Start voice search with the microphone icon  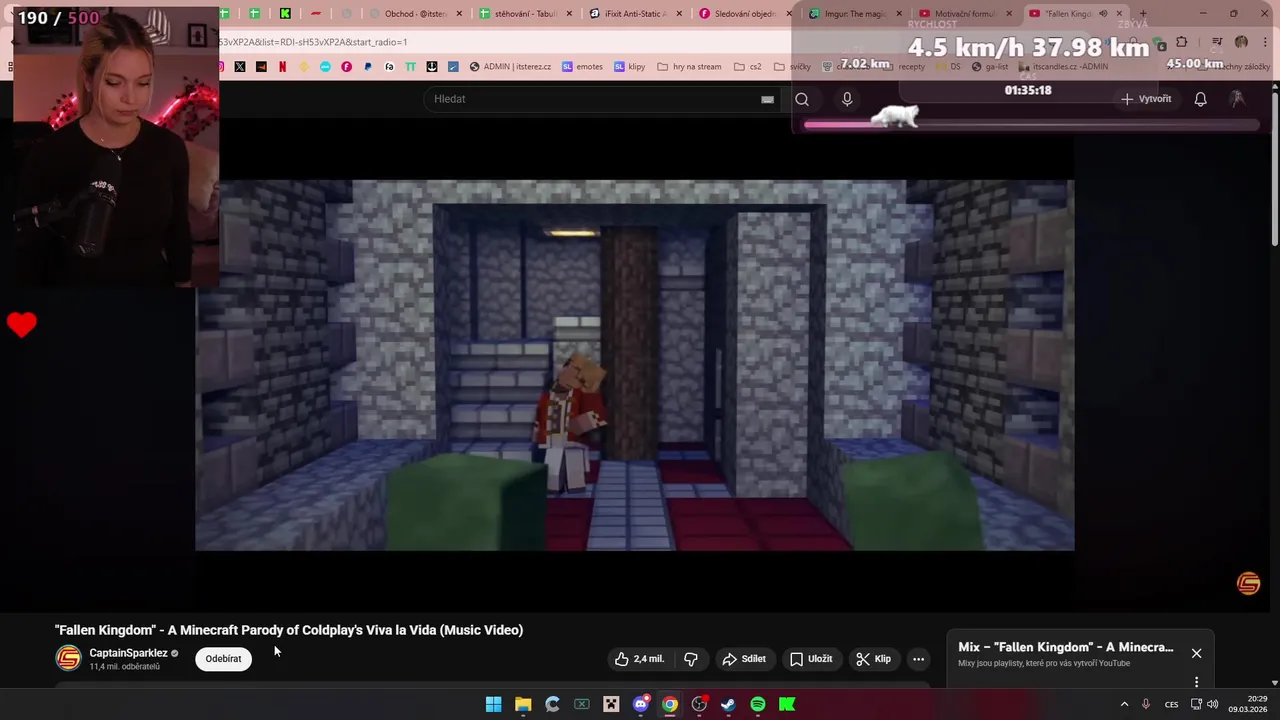(847, 99)
